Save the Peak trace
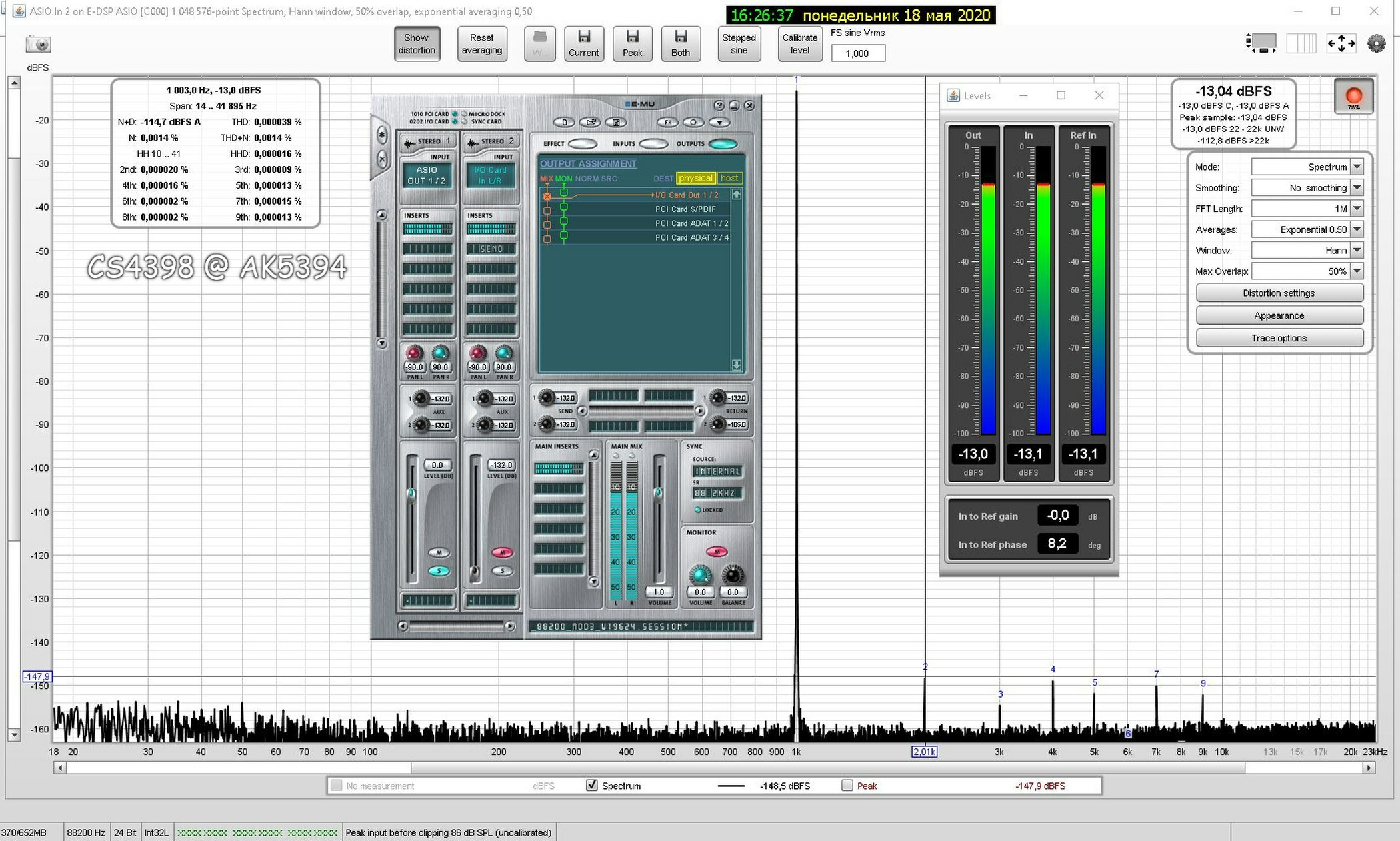 coord(632,44)
